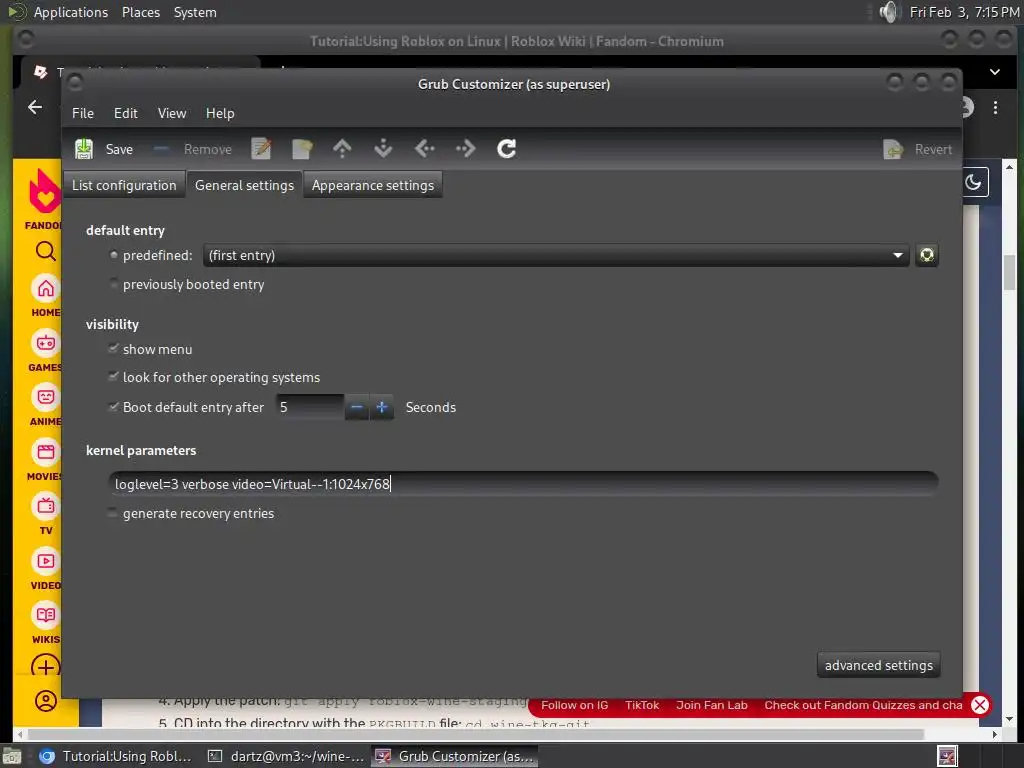1024x768 pixels.
Task: Open the Applications menu
Action: pos(71,12)
